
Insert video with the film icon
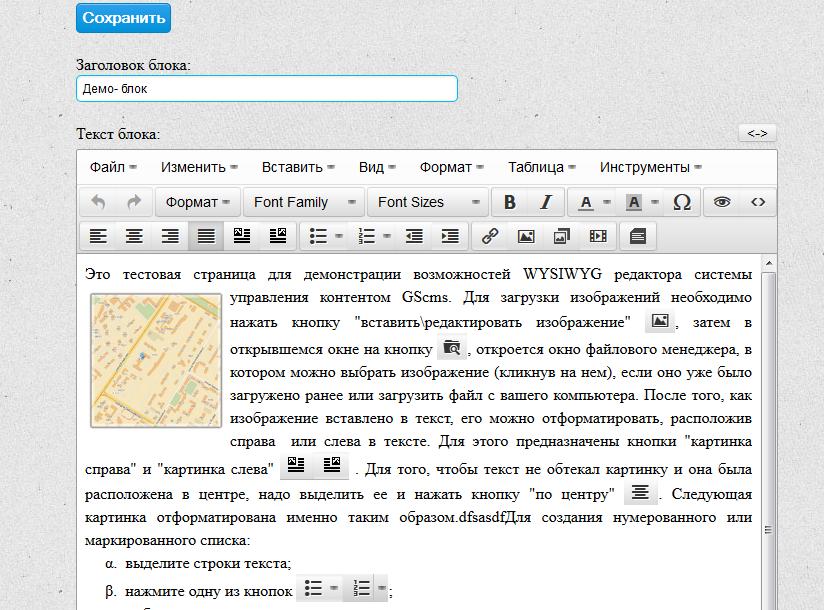598,236
